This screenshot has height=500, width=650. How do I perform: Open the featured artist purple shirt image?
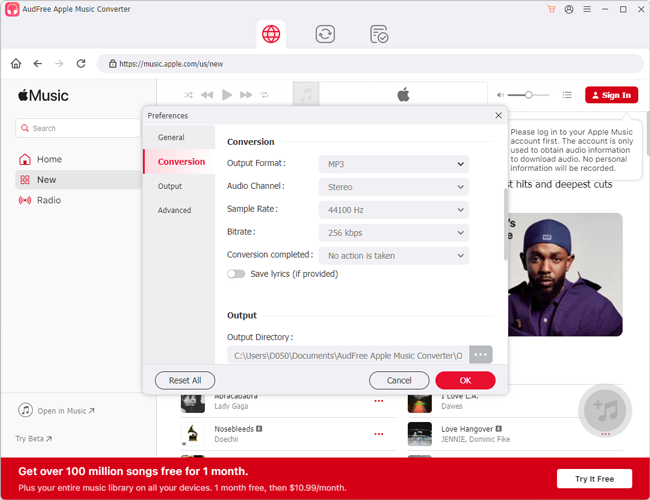pyautogui.click(x=565, y=275)
